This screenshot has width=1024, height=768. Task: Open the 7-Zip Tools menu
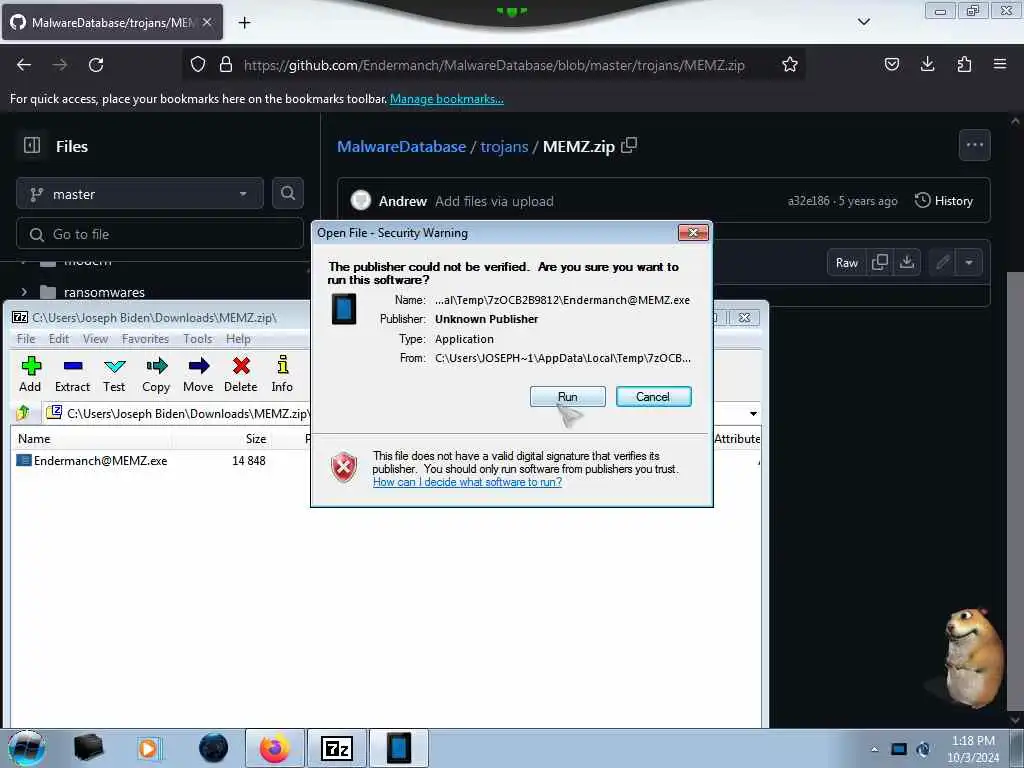[x=197, y=338]
